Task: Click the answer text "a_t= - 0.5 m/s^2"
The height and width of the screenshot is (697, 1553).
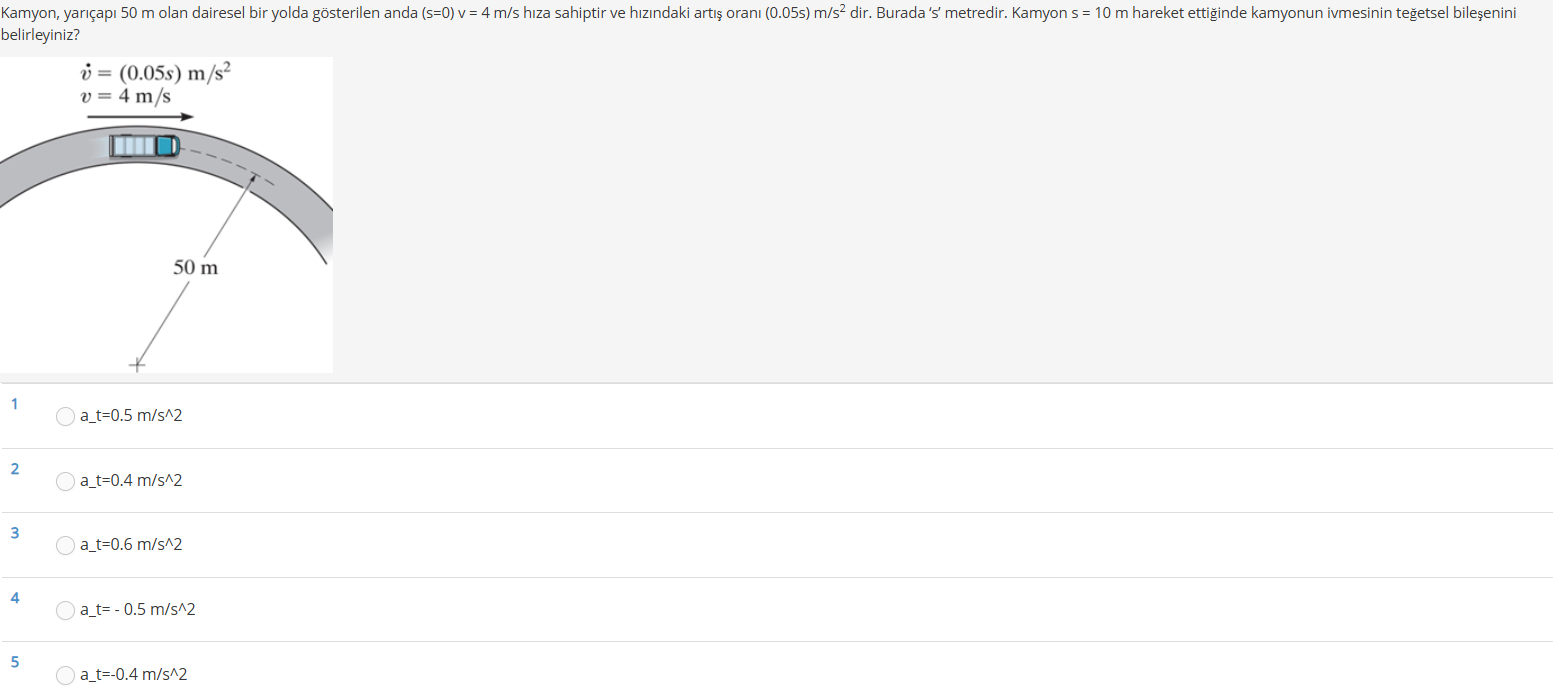Action: click(x=138, y=609)
